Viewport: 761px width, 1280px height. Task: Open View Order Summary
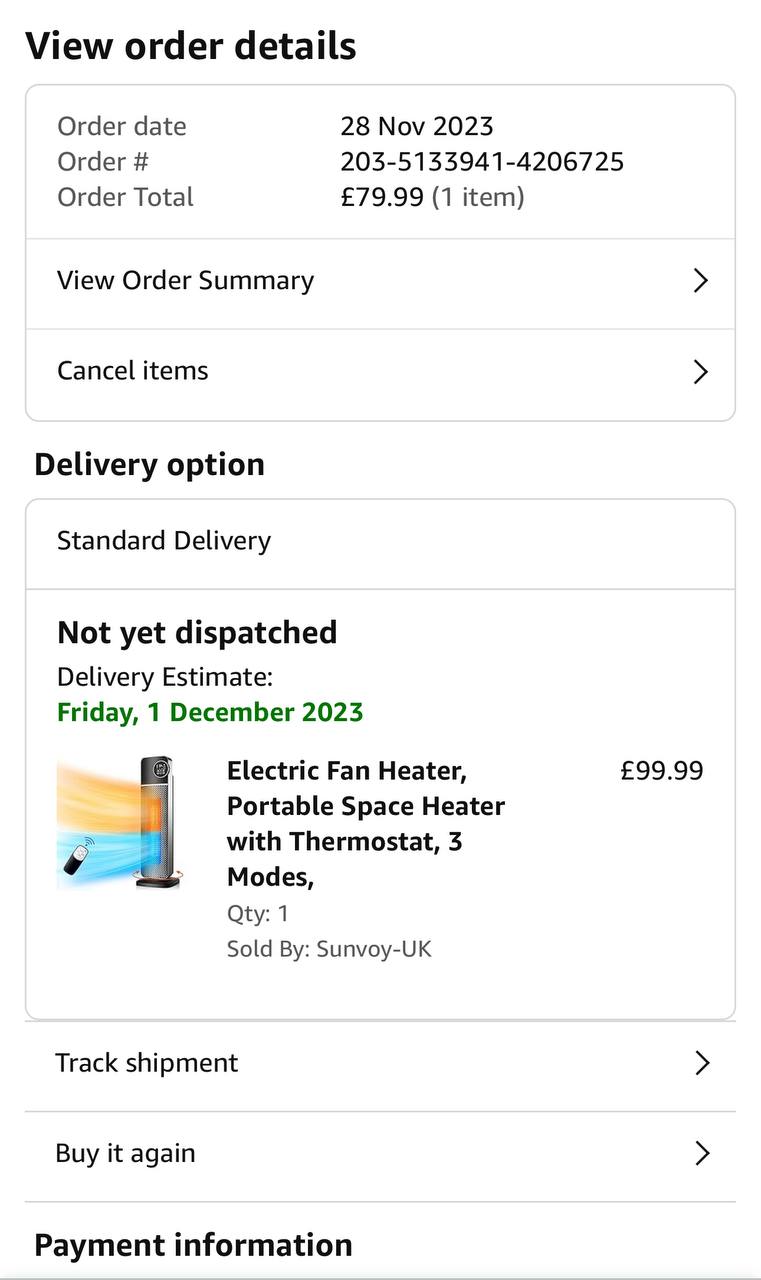click(x=186, y=281)
